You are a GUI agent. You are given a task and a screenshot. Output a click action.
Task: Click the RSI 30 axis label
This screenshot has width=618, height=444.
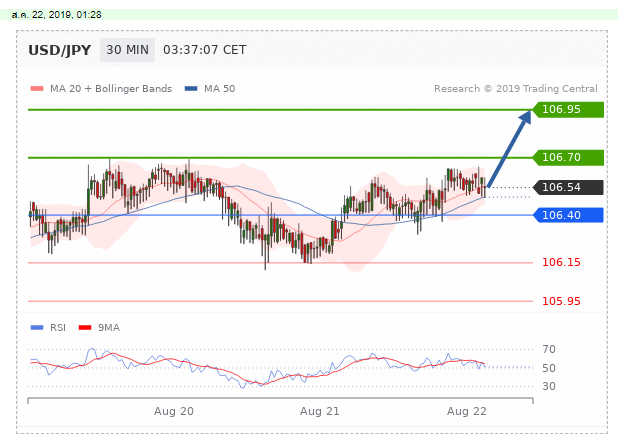click(549, 386)
